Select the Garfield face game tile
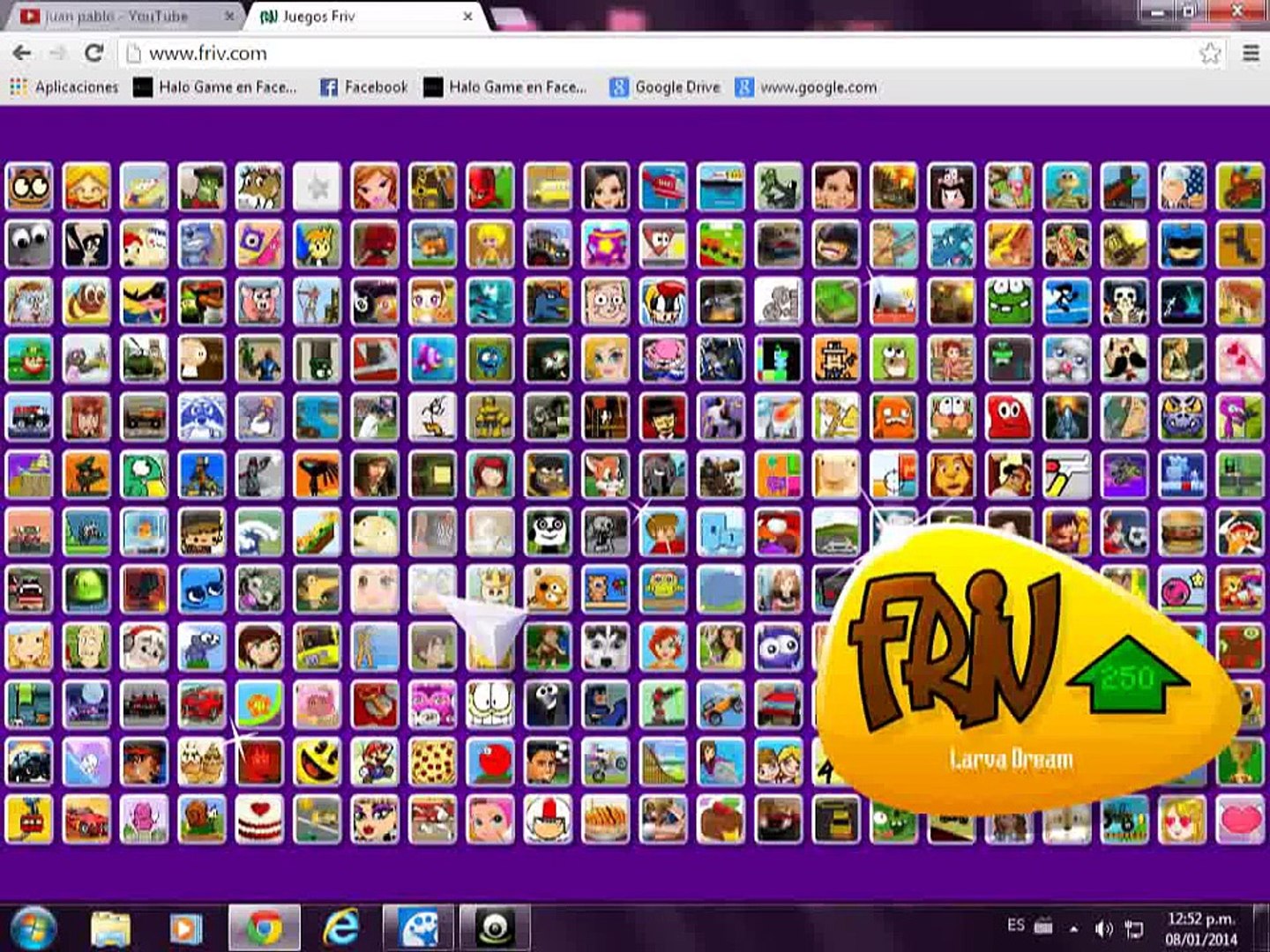1270x952 pixels. tap(490, 704)
